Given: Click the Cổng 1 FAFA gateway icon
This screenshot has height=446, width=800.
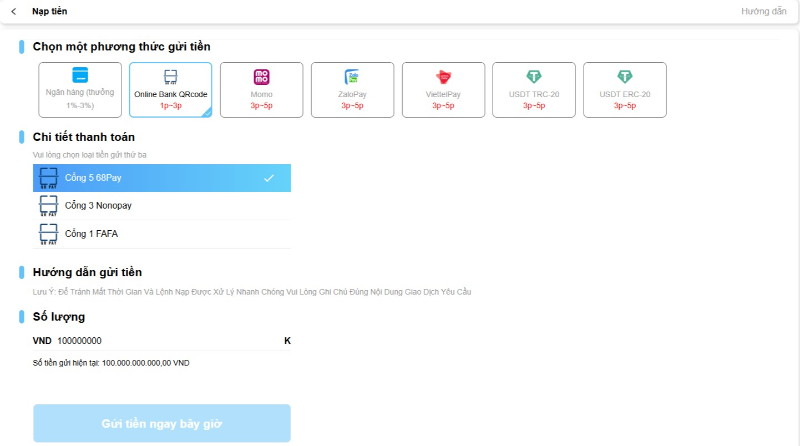Looking at the screenshot, I should click(x=48, y=234).
